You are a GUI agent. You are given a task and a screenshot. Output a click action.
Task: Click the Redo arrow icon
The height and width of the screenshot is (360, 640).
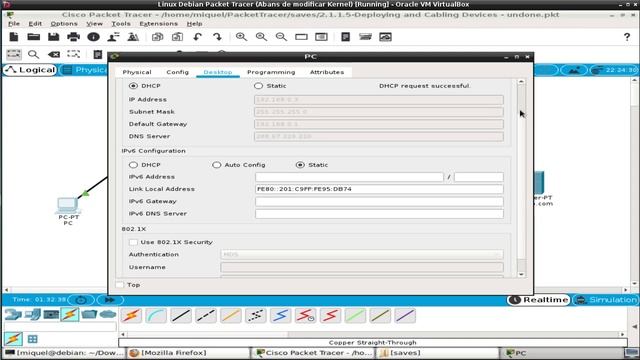pyautogui.click(x=218, y=37)
